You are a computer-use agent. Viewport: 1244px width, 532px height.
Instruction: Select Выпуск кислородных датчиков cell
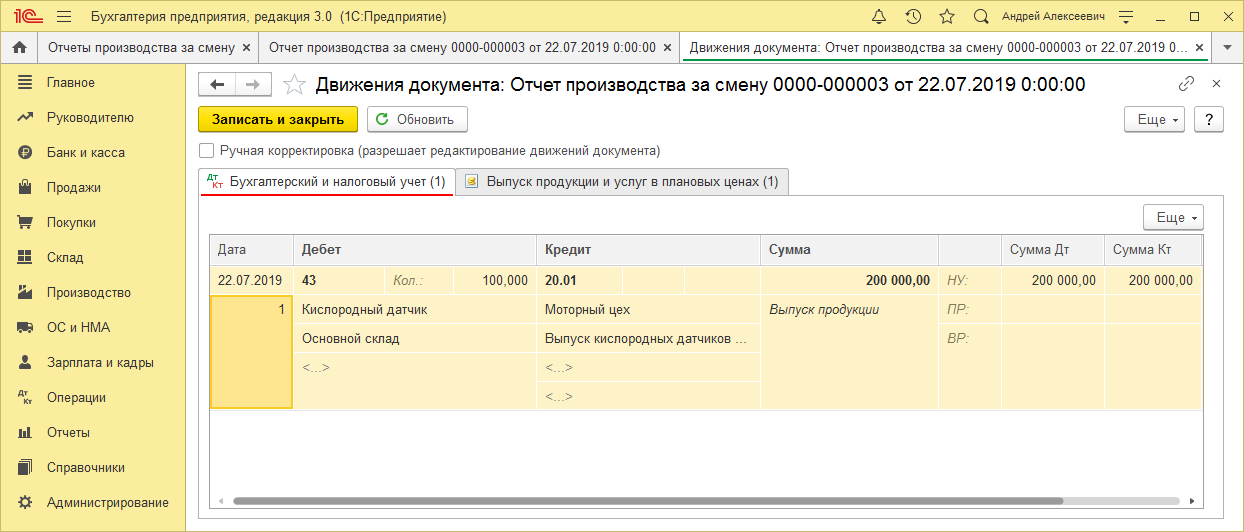tap(648, 338)
